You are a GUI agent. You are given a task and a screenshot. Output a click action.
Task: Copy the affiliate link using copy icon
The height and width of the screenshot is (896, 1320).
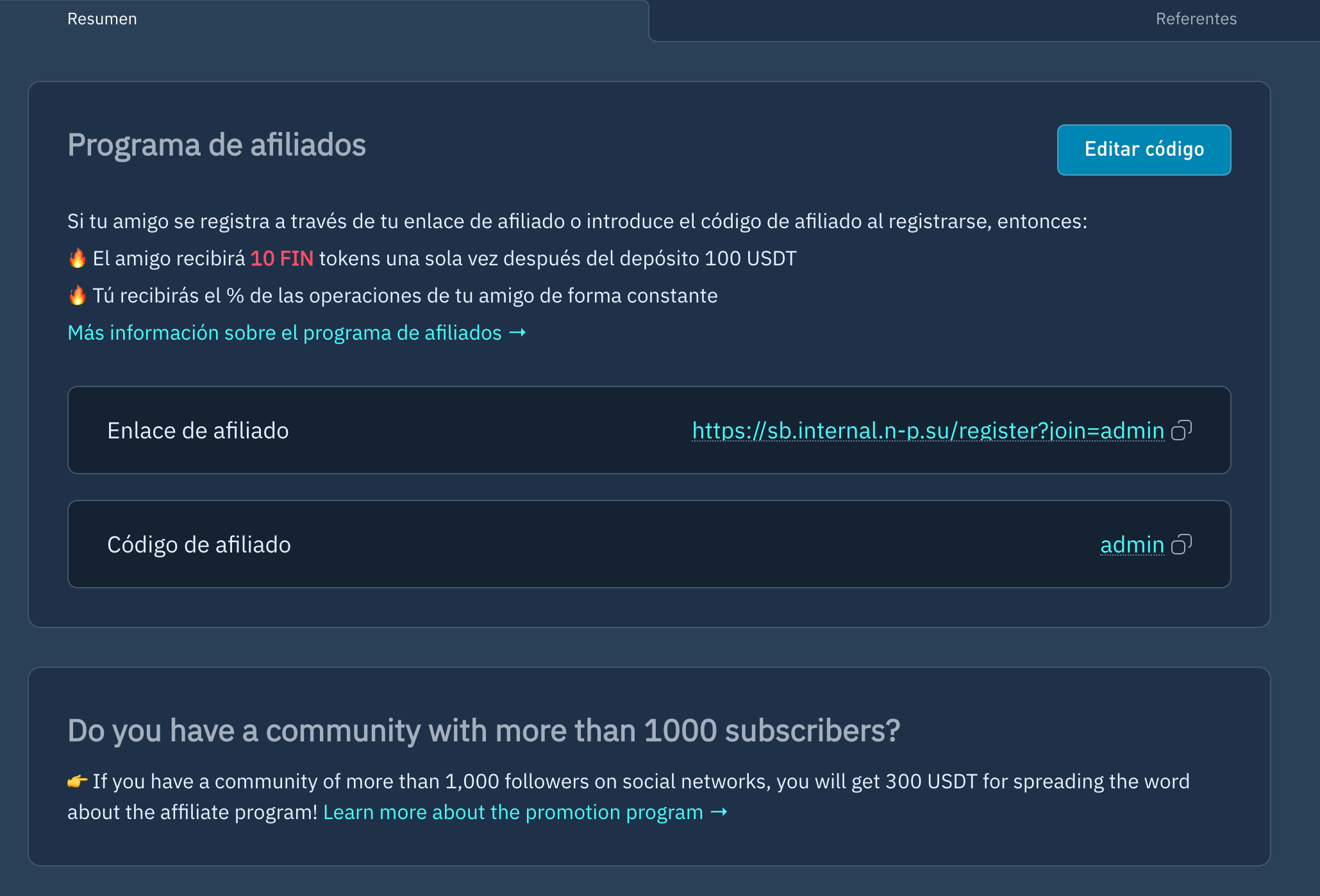[1181, 430]
